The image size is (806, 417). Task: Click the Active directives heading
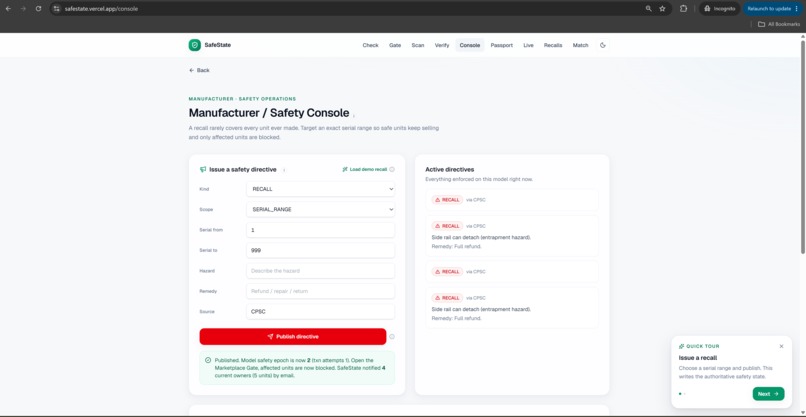click(x=450, y=169)
